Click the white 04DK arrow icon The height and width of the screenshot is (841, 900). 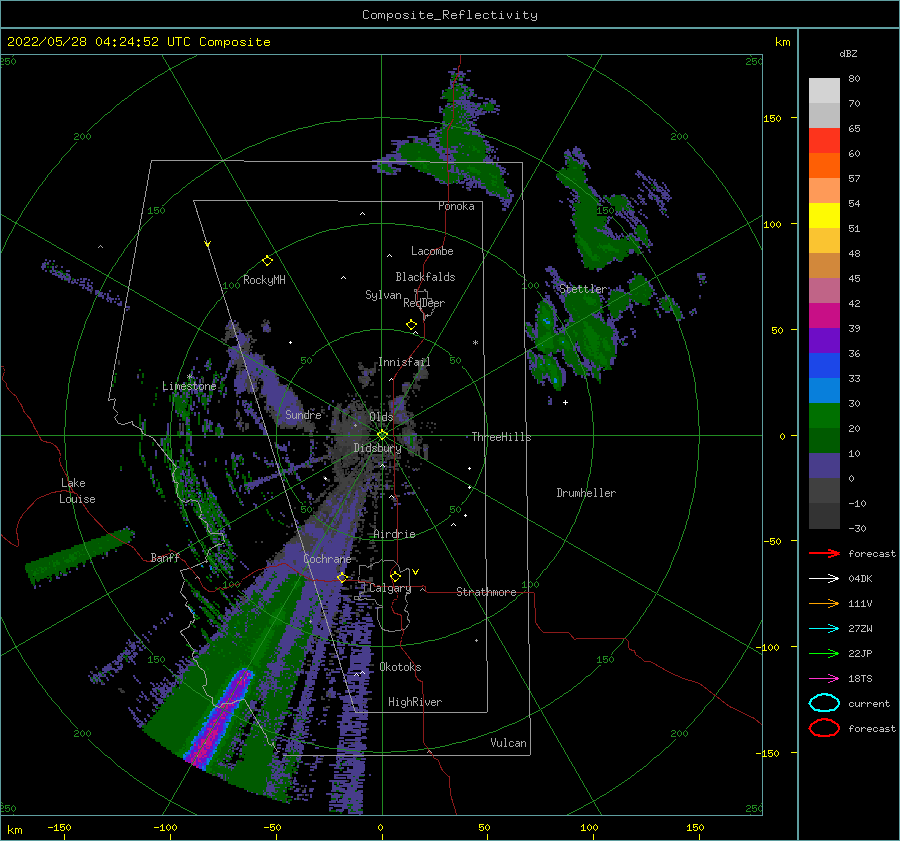[x=824, y=579]
